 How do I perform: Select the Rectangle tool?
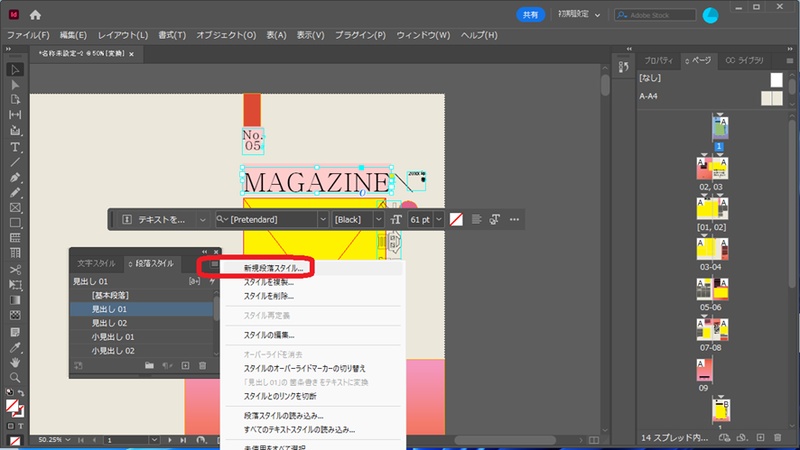pyautogui.click(x=15, y=223)
